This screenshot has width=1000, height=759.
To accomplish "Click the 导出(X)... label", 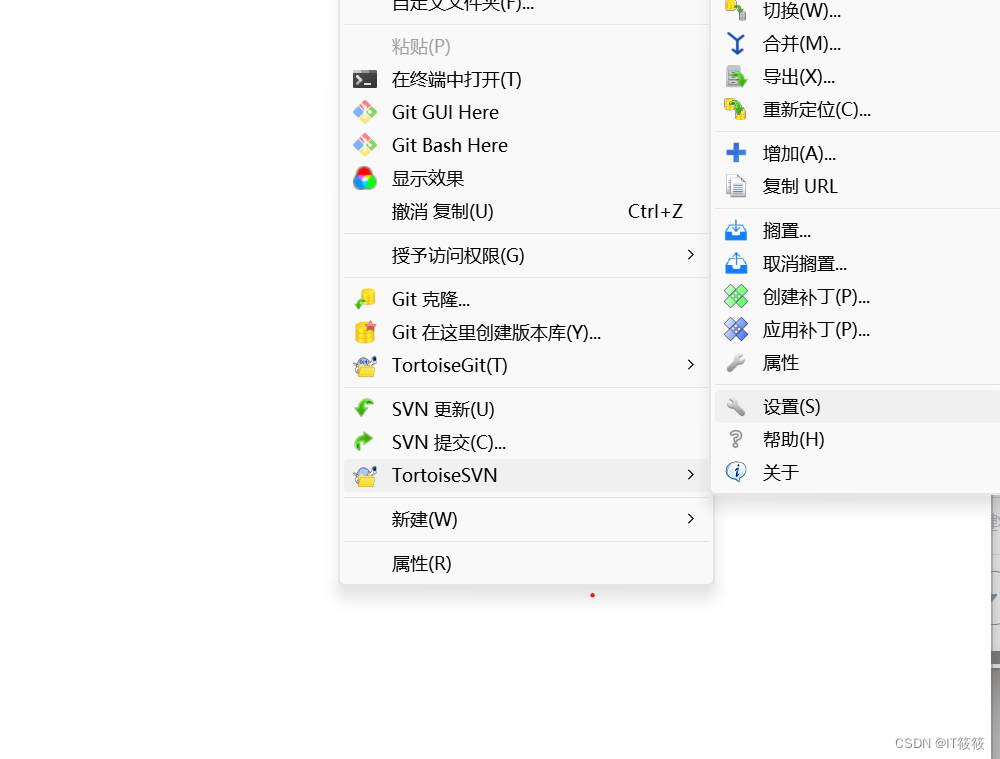I will click(x=798, y=77).
